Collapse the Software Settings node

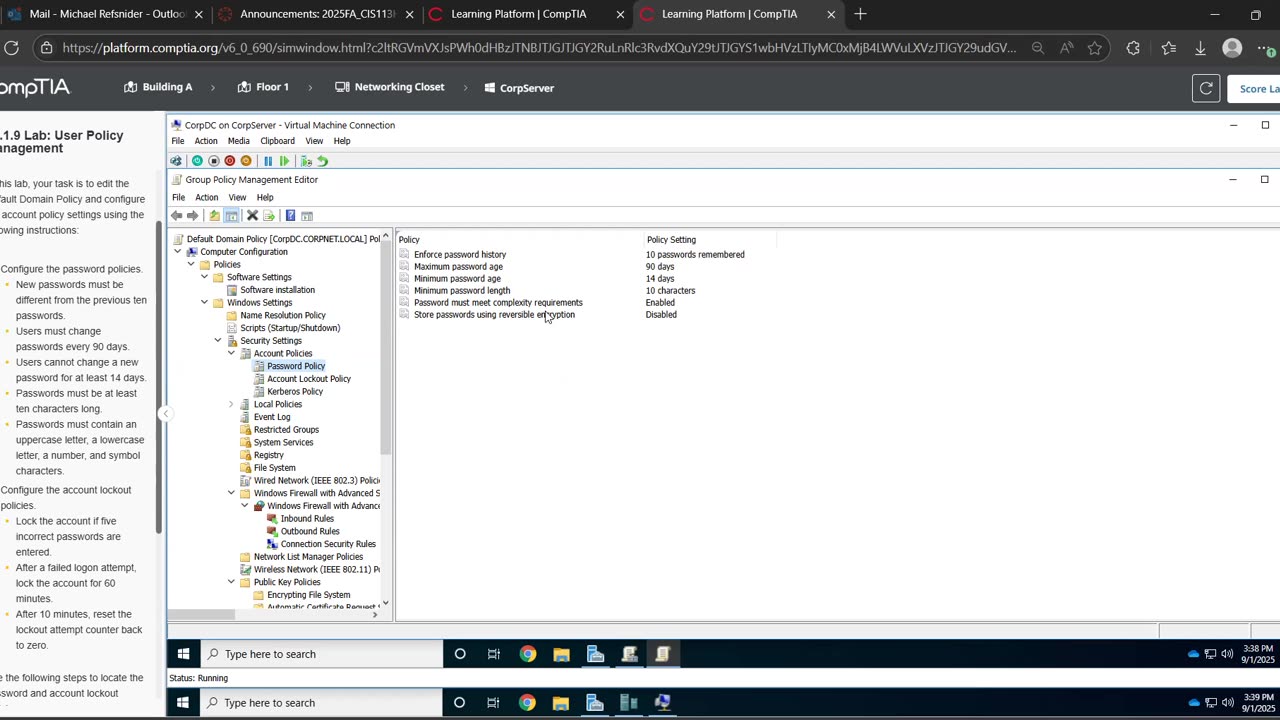click(x=204, y=277)
